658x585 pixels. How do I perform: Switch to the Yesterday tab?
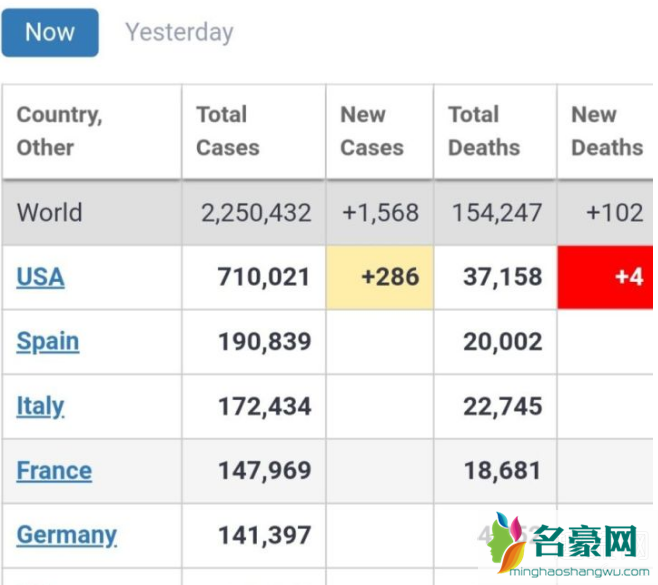pyautogui.click(x=179, y=33)
